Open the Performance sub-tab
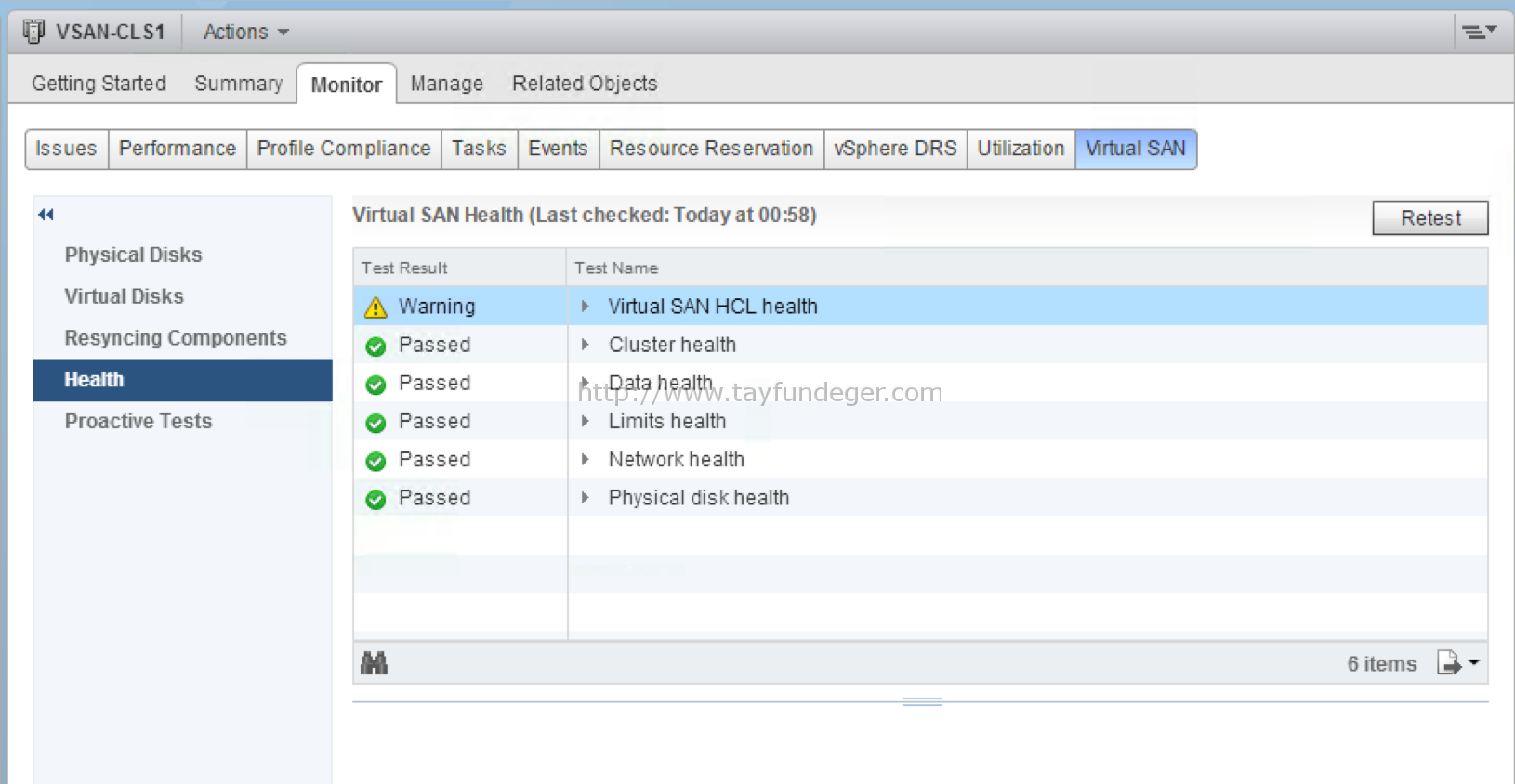Image resolution: width=1515 pixels, height=784 pixels. (x=178, y=149)
